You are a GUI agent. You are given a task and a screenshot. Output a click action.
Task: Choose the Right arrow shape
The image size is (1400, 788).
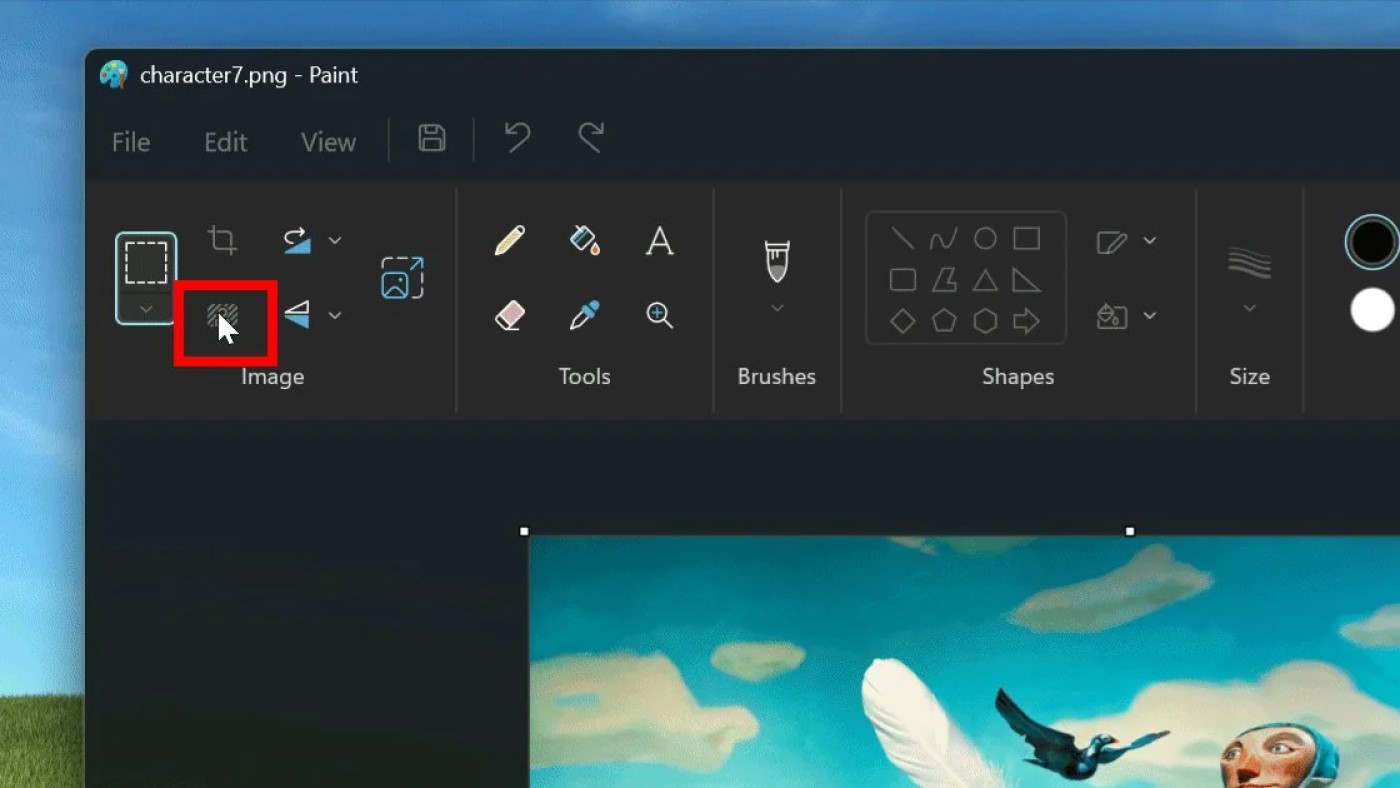click(1026, 321)
